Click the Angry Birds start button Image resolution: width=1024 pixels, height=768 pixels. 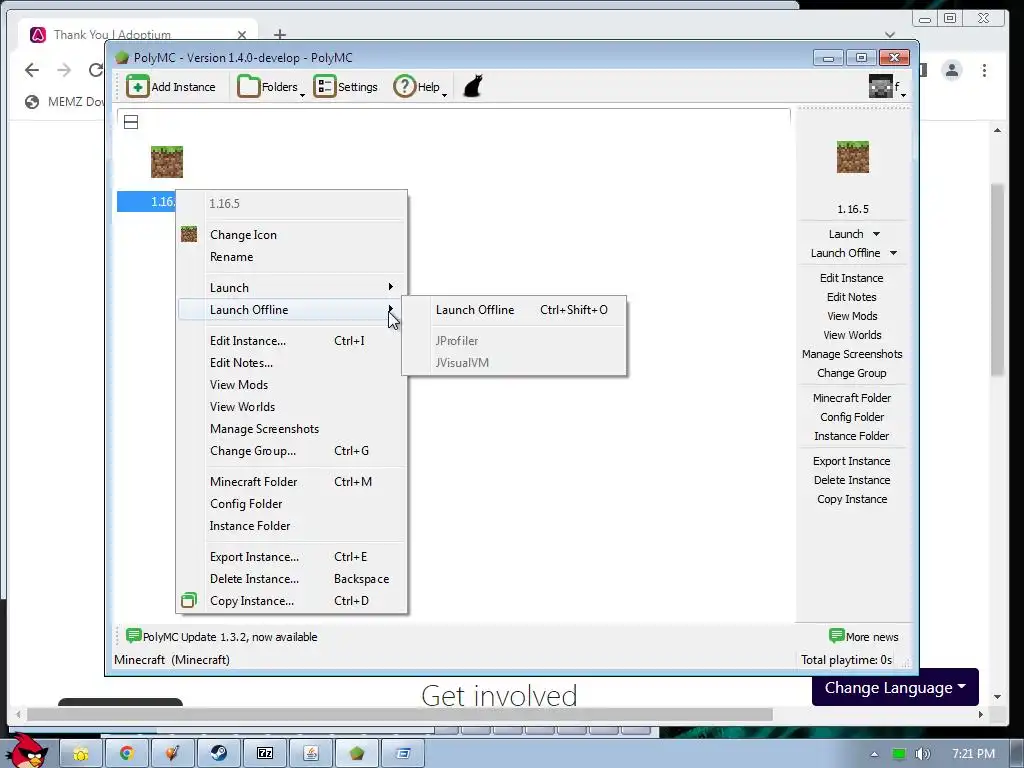pyautogui.click(x=26, y=751)
